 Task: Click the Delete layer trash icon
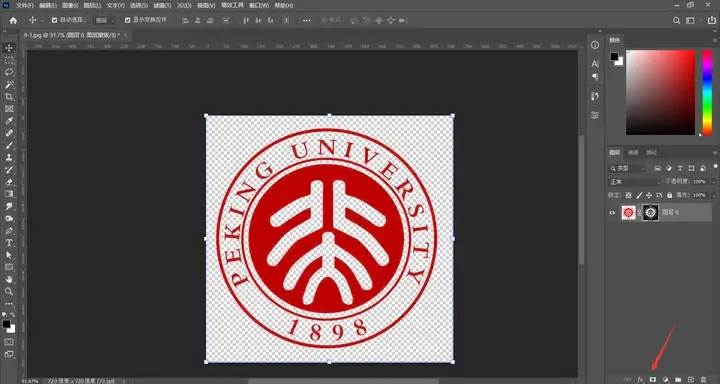pyautogui.click(x=703, y=379)
